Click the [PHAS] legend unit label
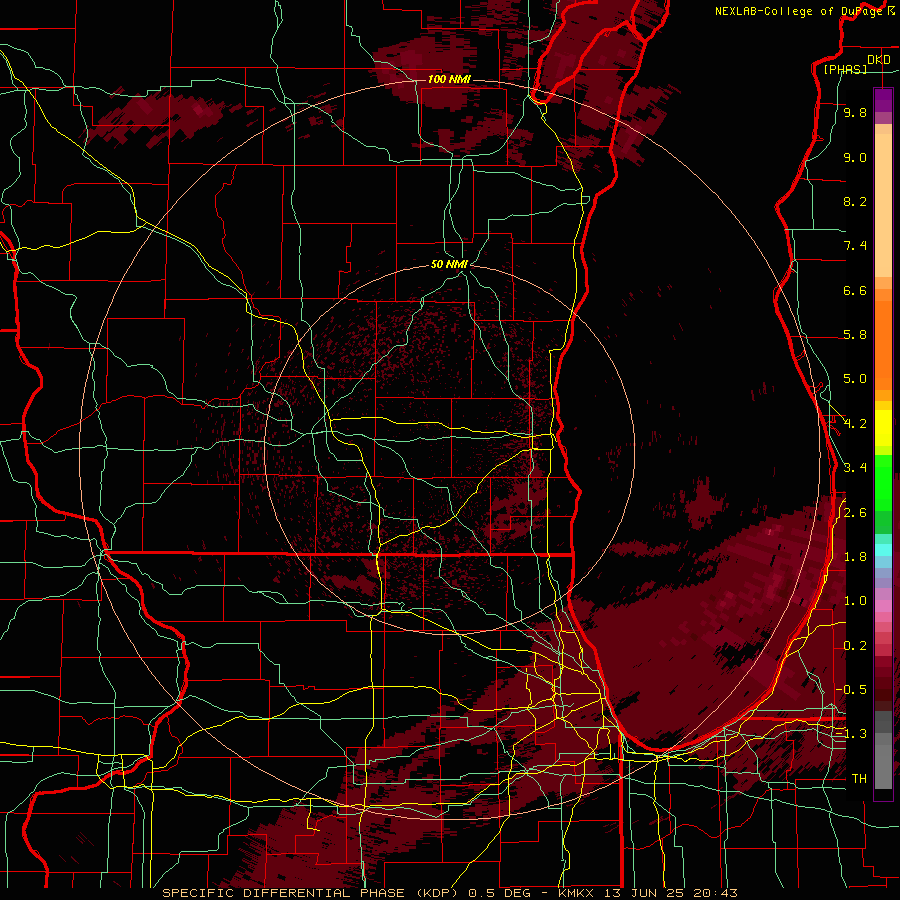This screenshot has width=900, height=900. tap(846, 69)
